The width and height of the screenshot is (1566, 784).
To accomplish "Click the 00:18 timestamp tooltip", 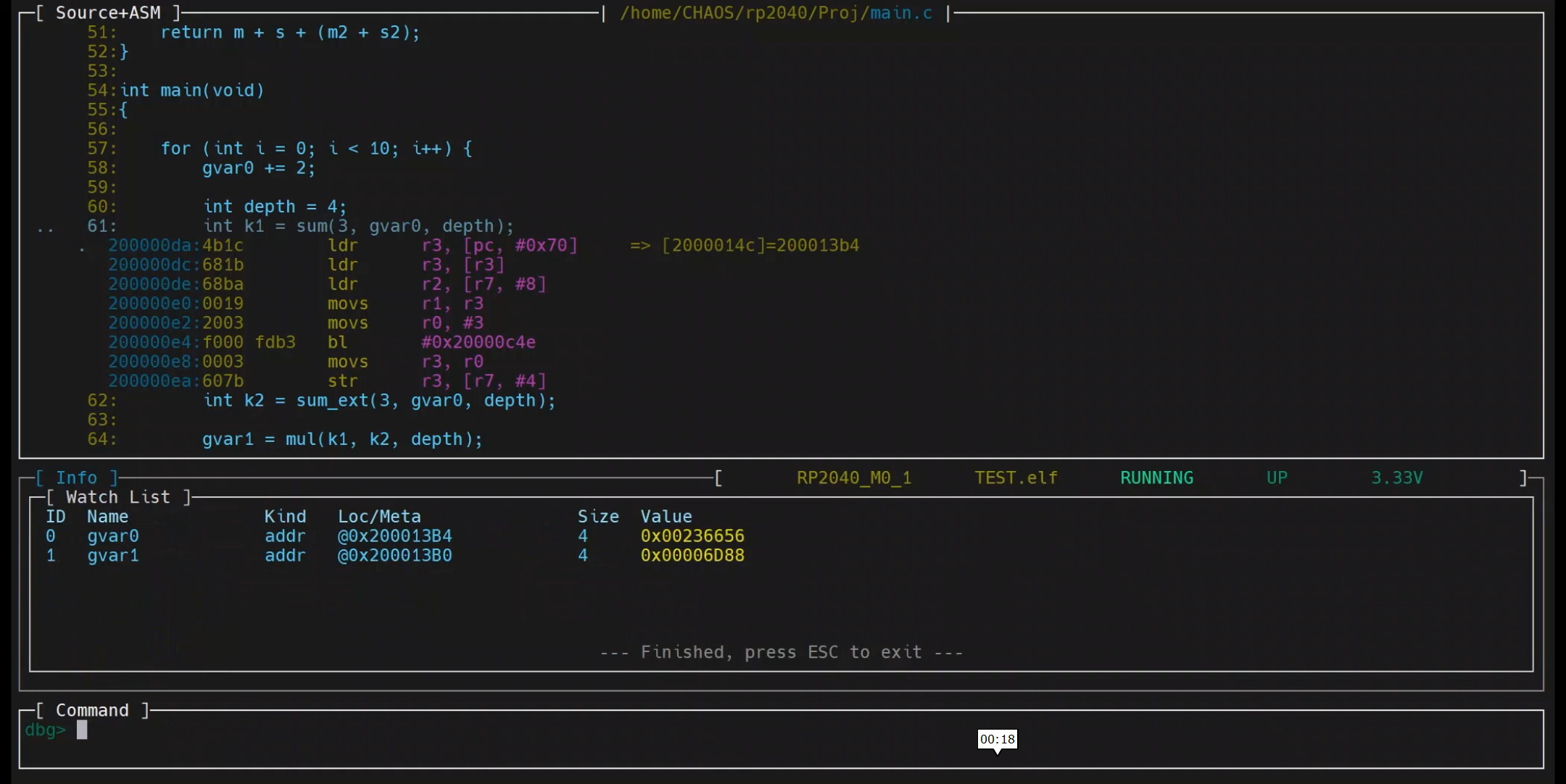I will coord(997,739).
